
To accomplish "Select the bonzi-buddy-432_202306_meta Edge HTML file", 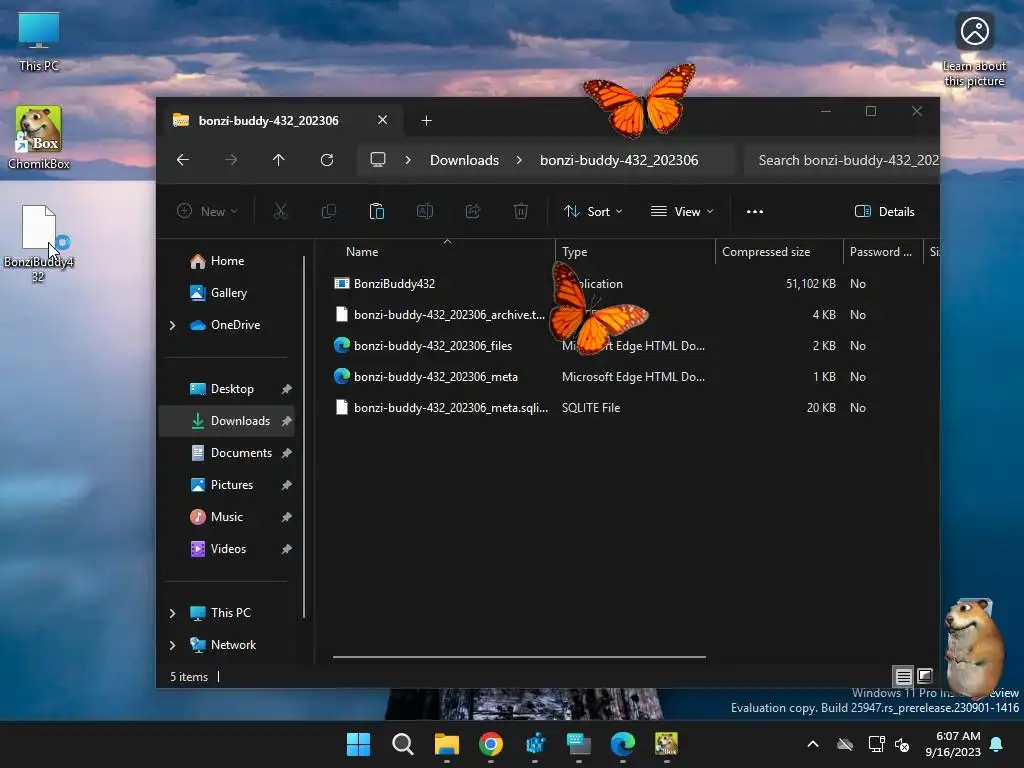I will (x=436, y=376).
